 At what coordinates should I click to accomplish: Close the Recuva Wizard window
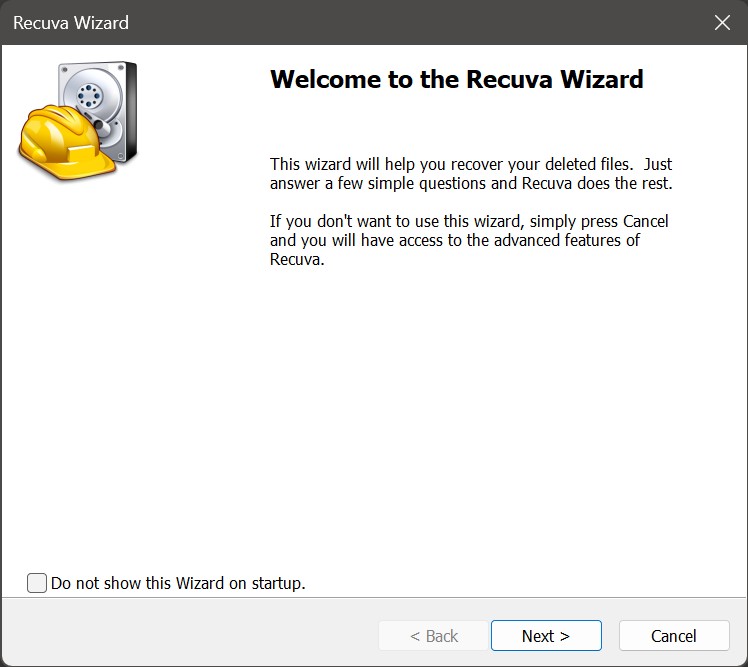[722, 22]
